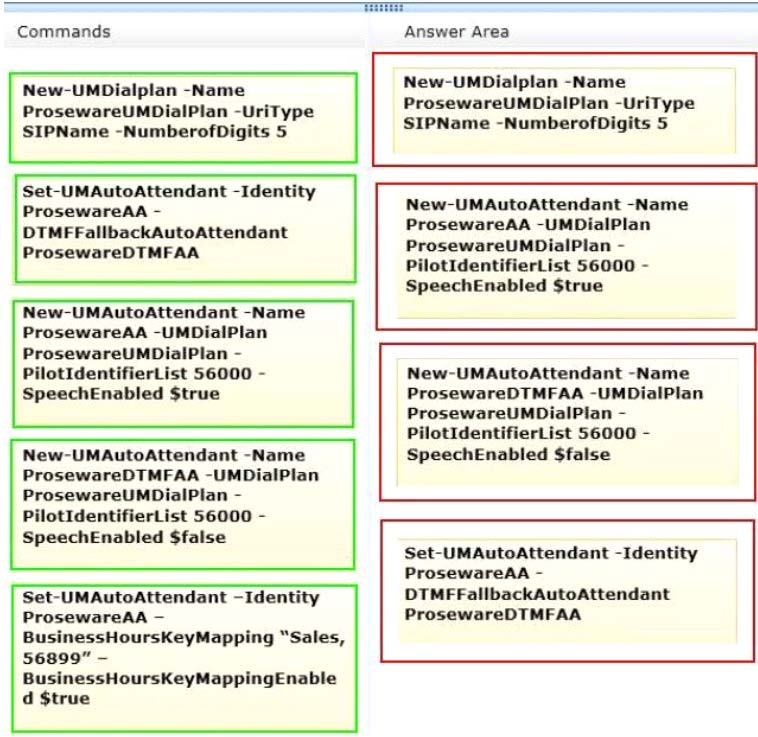
Task: Click the dotted splitter grip at top
Action: click(x=384, y=7)
